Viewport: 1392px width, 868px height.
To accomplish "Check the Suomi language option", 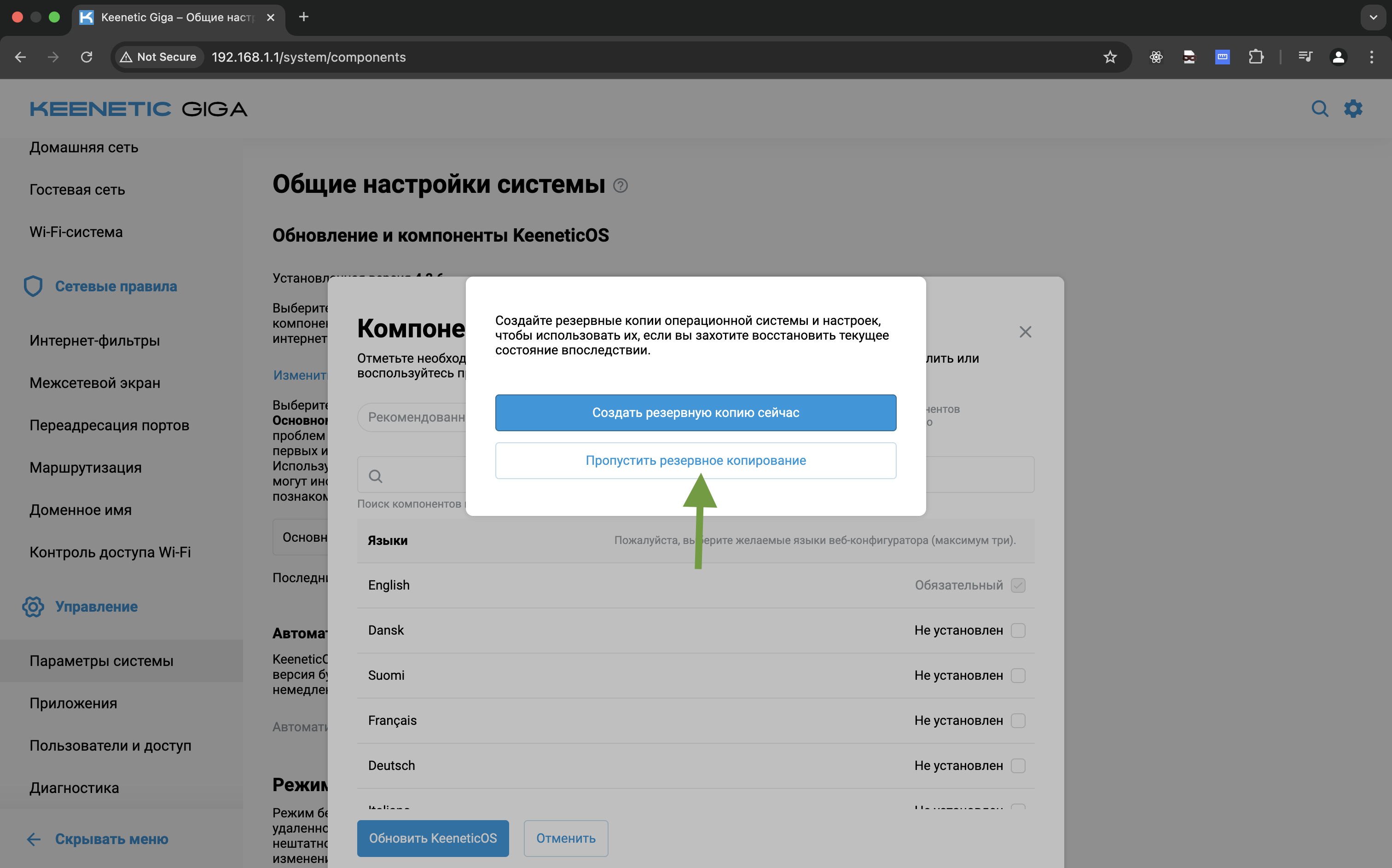I will (1018, 675).
